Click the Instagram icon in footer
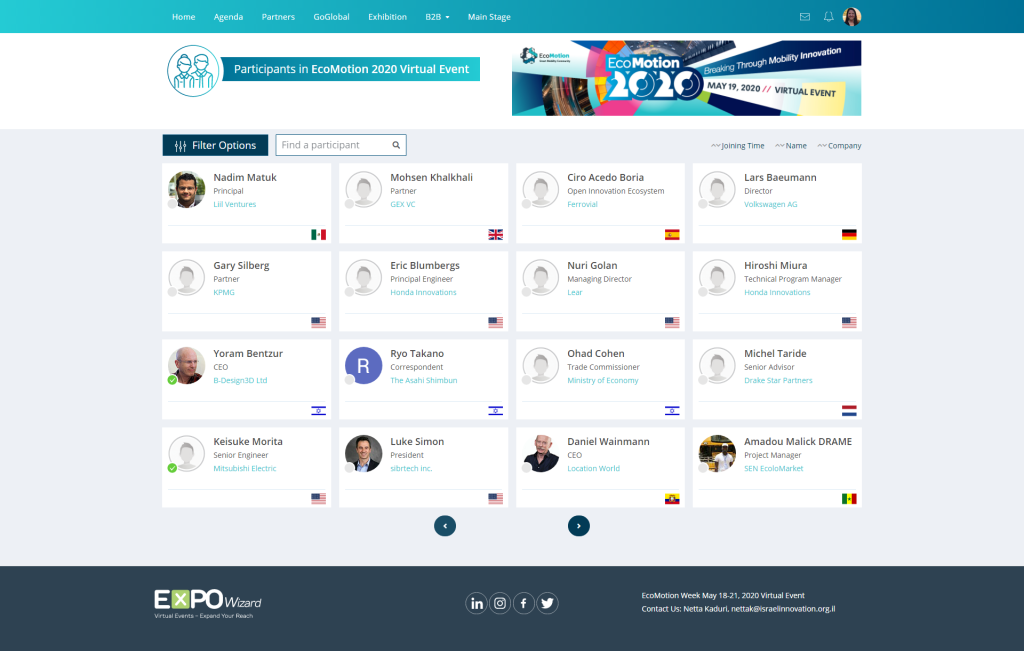The width and height of the screenshot is (1024, 651). pyautogui.click(x=500, y=603)
